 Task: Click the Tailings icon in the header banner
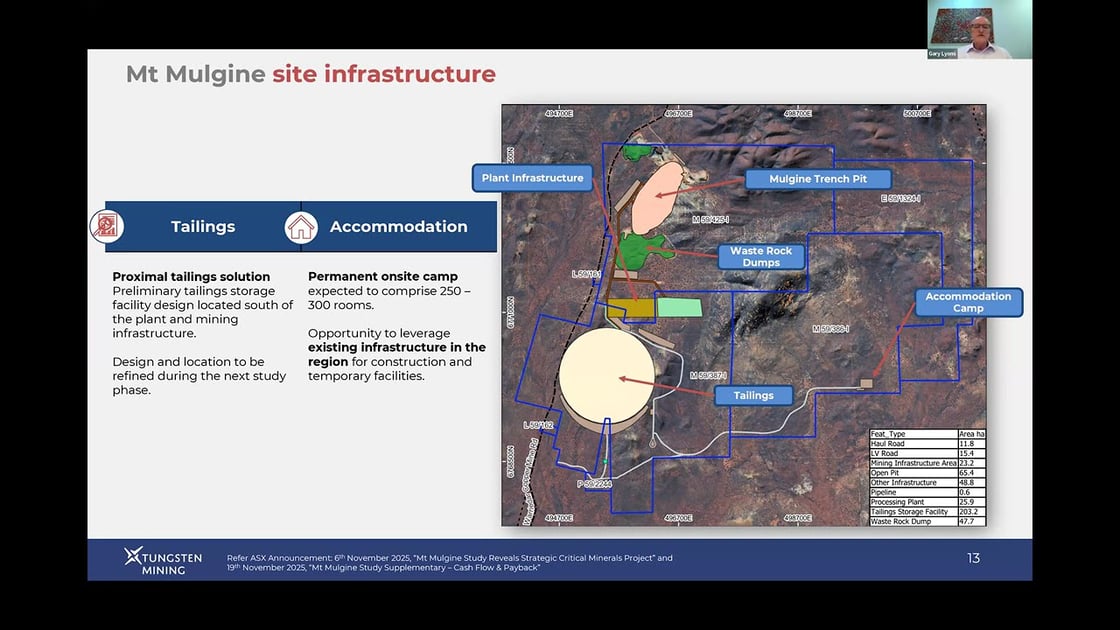tap(107, 226)
